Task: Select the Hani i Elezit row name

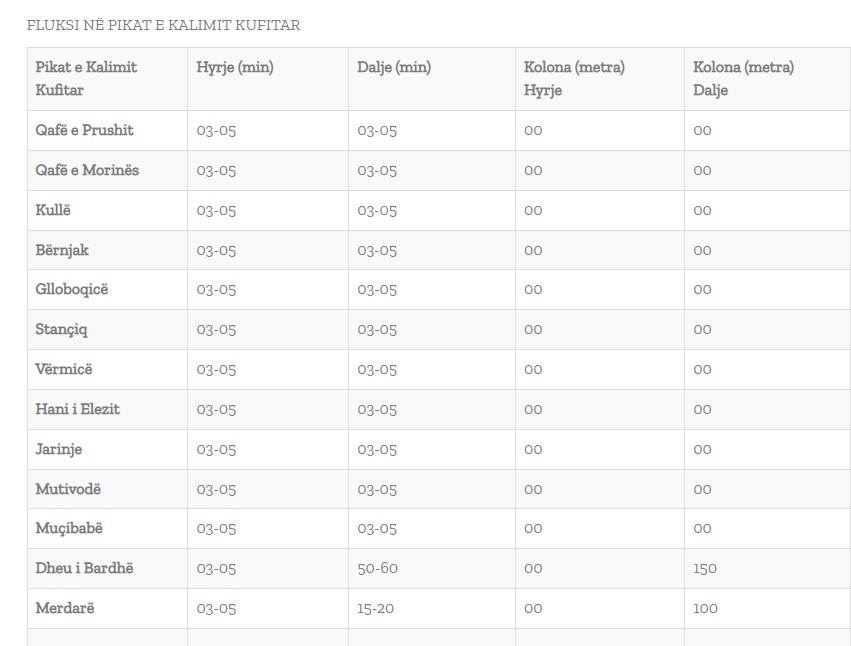Action: [78, 409]
